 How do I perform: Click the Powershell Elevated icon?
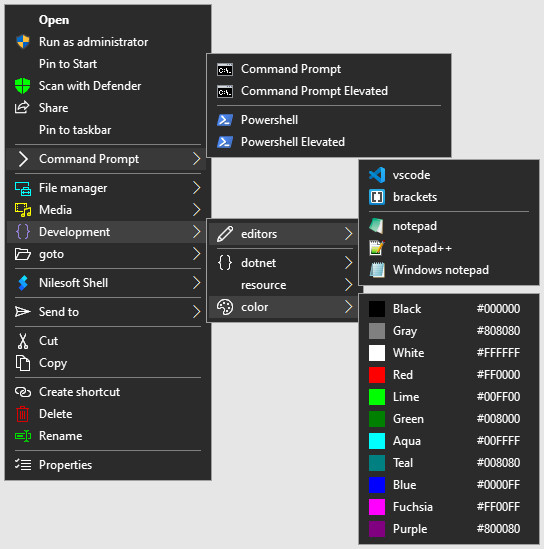point(225,142)
